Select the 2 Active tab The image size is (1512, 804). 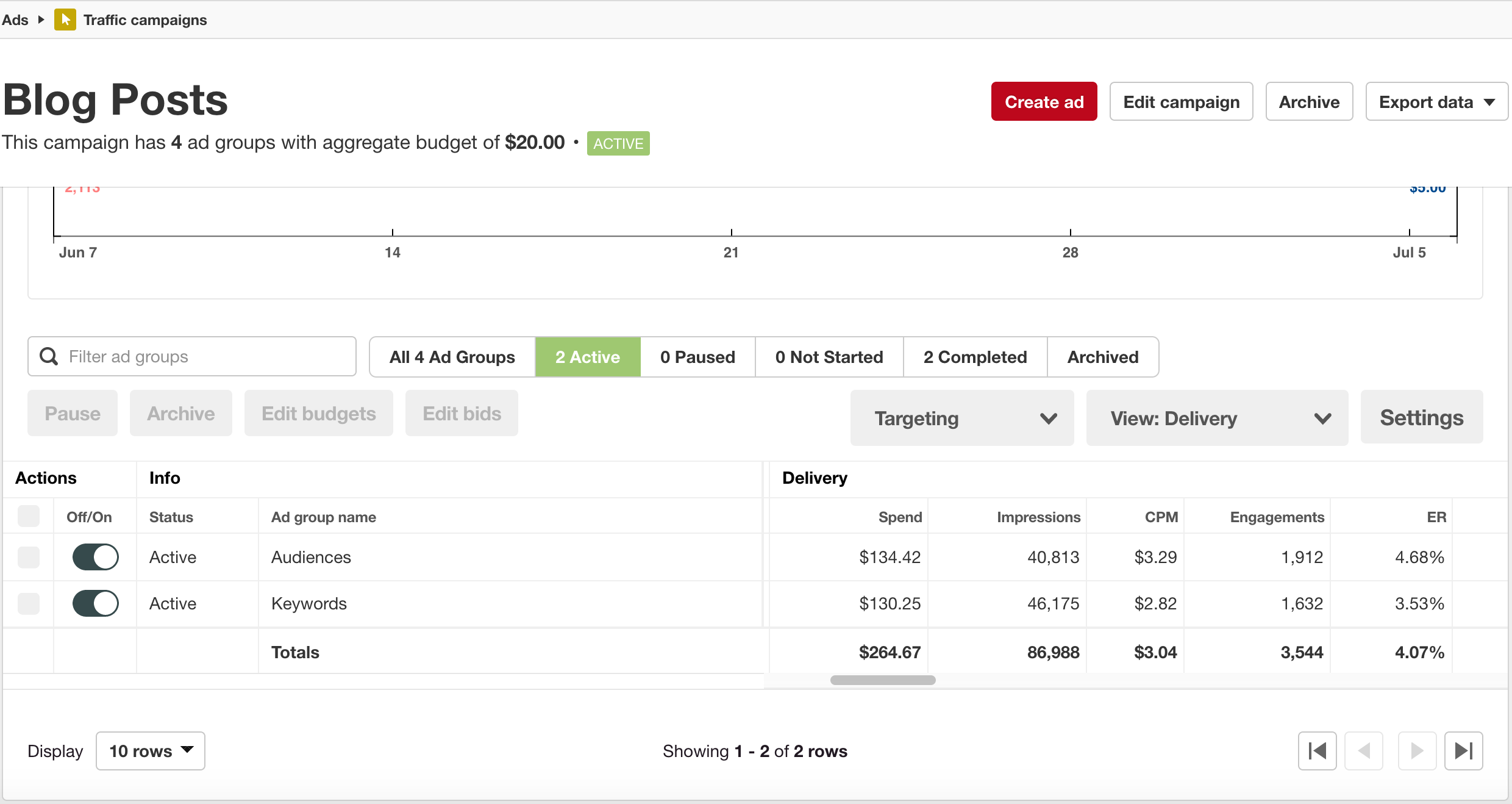[x=587, y=357]
